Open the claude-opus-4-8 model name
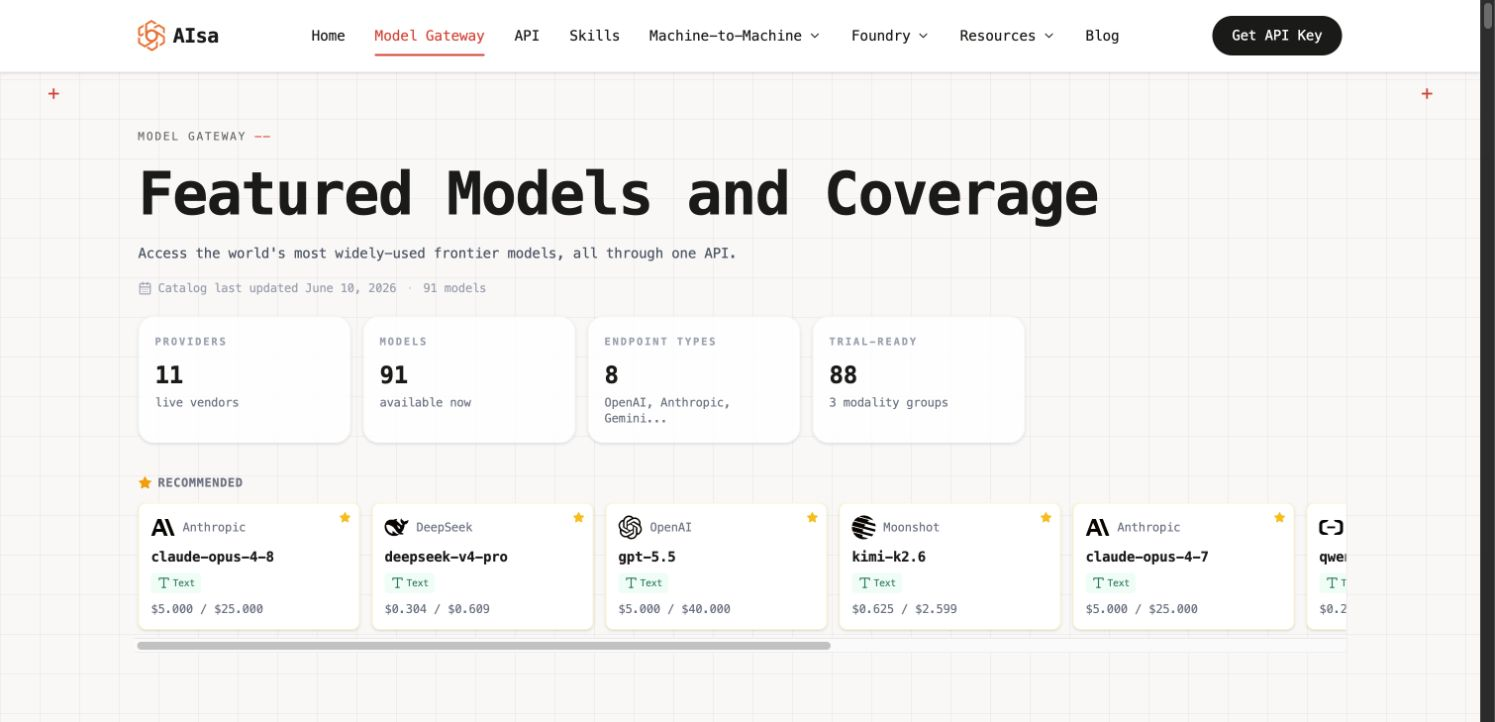The height and width of the screenshot is (722, 1495). [213, 557]
